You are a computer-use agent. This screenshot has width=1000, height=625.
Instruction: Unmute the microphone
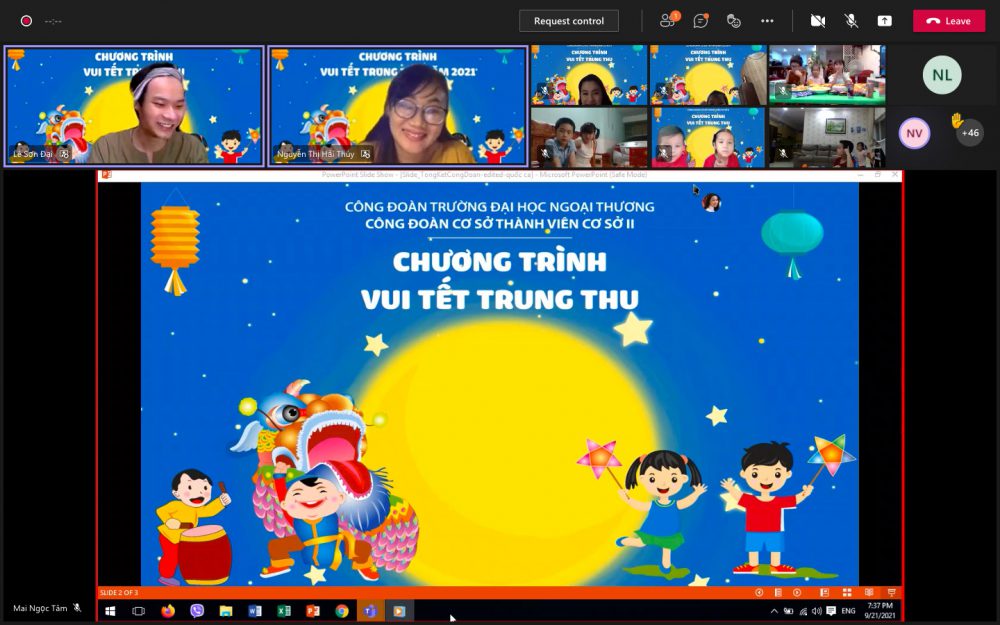click(x=851, y=21)
